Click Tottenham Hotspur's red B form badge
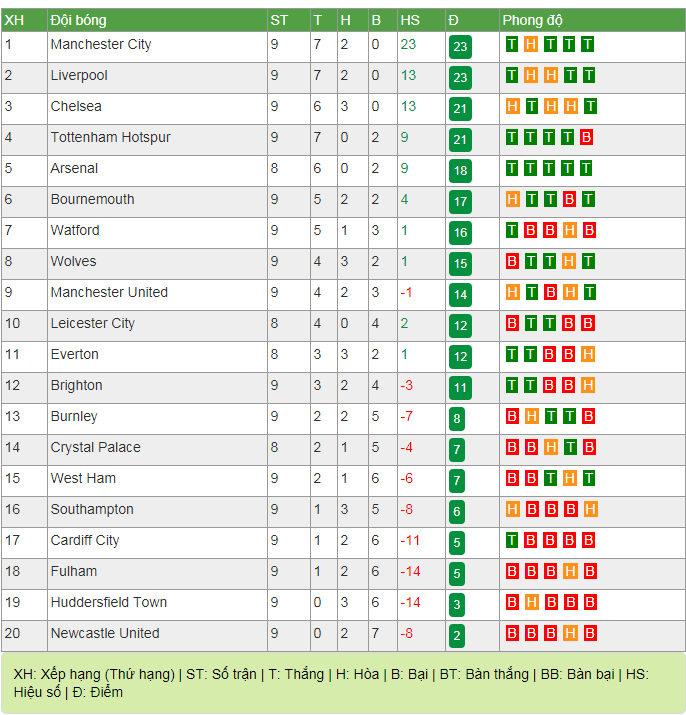The height and width of the screenshot is (715, 686). (x=587, y=138)
